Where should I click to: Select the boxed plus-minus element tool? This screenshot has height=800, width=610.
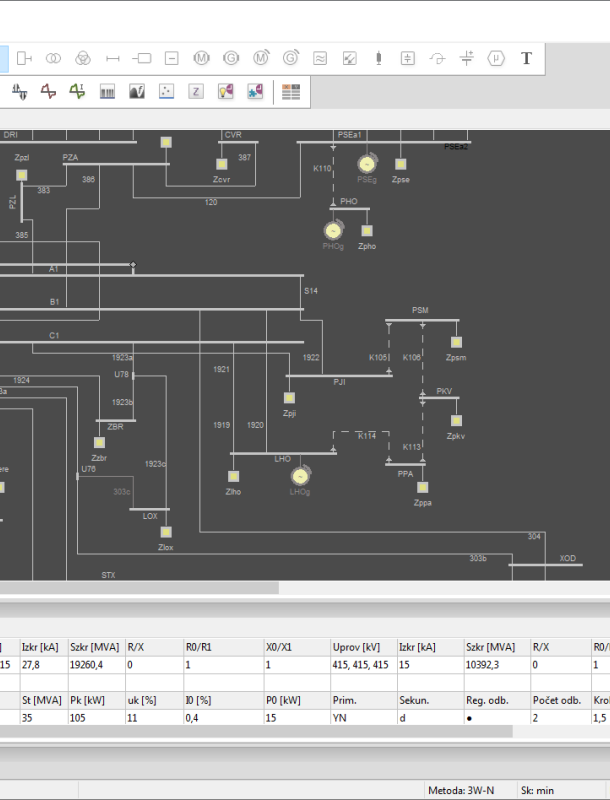[408, 58]
